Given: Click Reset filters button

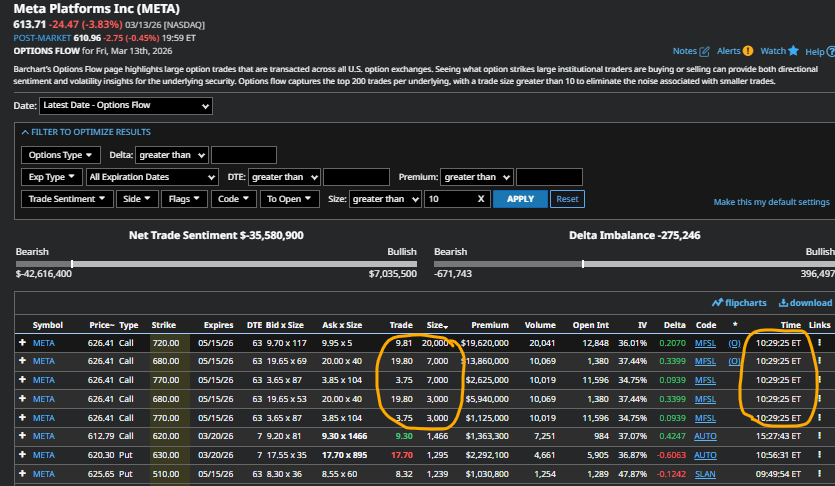Looking at the screenshot, I should pos(567,199).
